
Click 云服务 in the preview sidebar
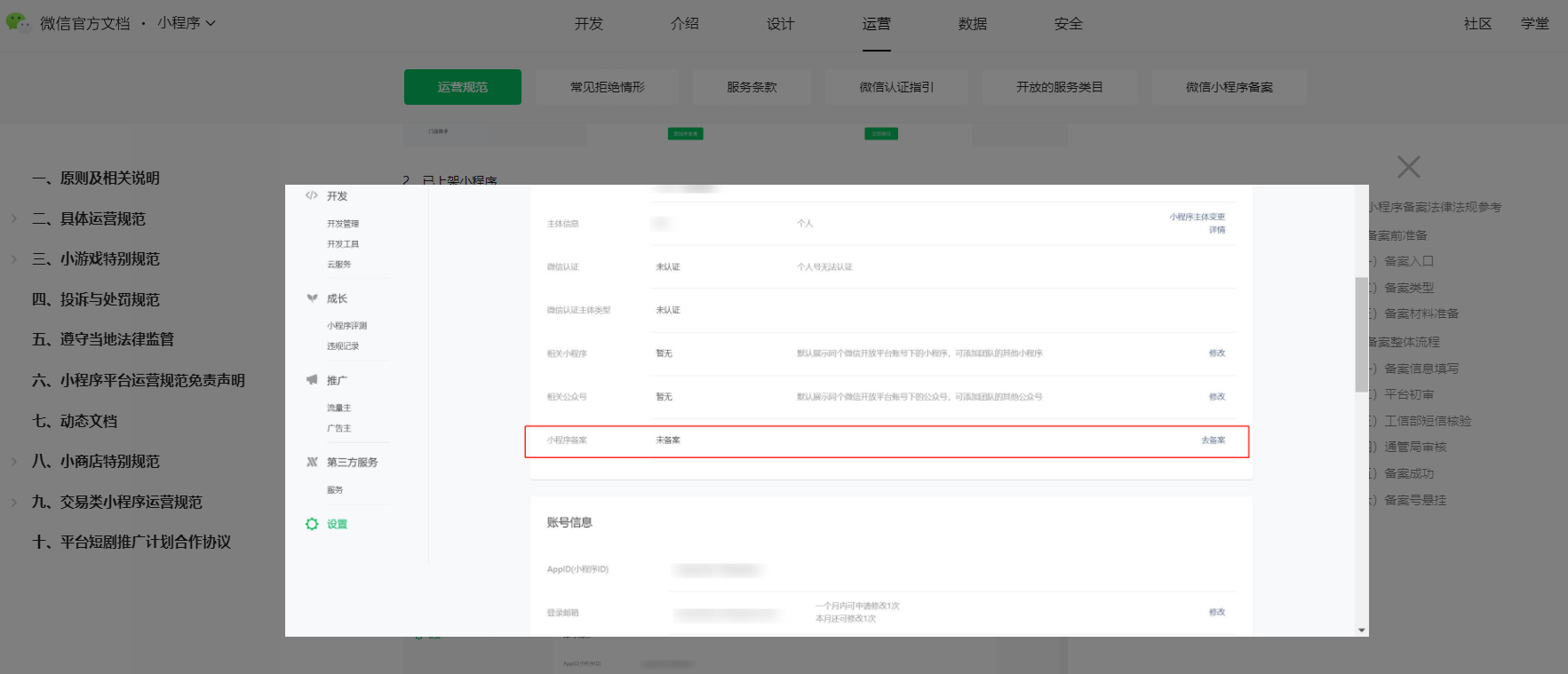338,265
